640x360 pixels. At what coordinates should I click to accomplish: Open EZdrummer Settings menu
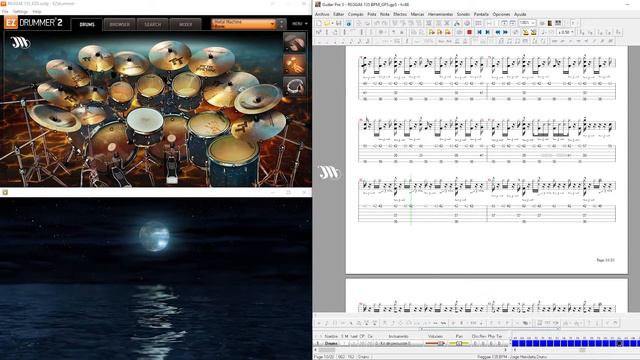click(20, 11)
